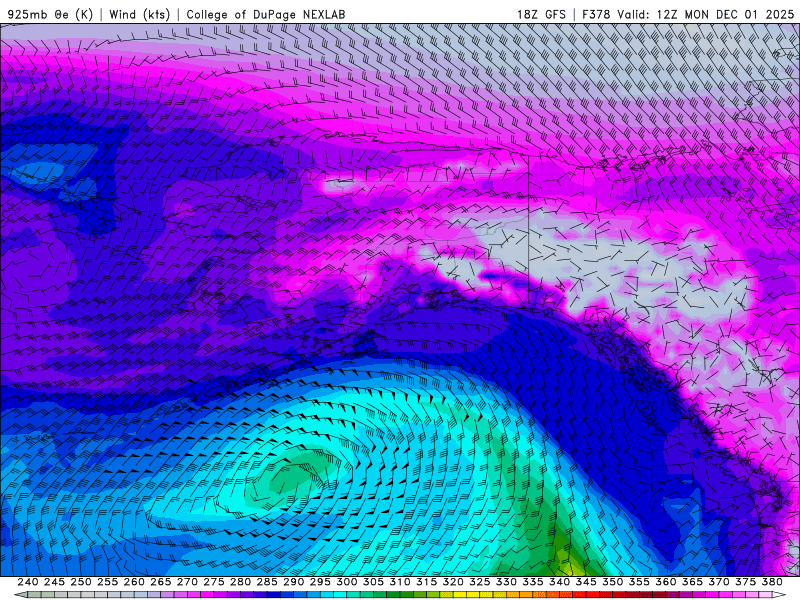Screen dimensions: 800x600
Task: Select the 365 value on the color scale
Action: [x=692, y=582]
